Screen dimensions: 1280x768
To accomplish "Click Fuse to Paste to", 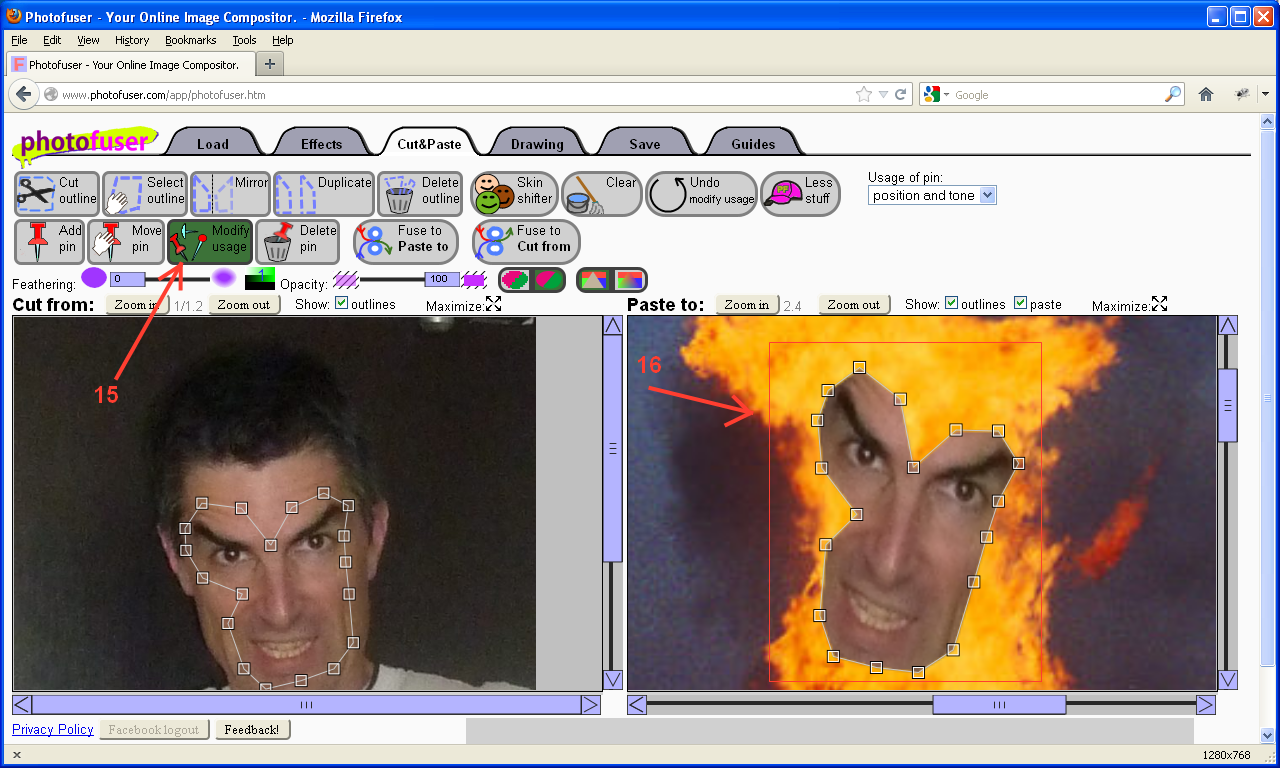I will (x=406, y=242).
